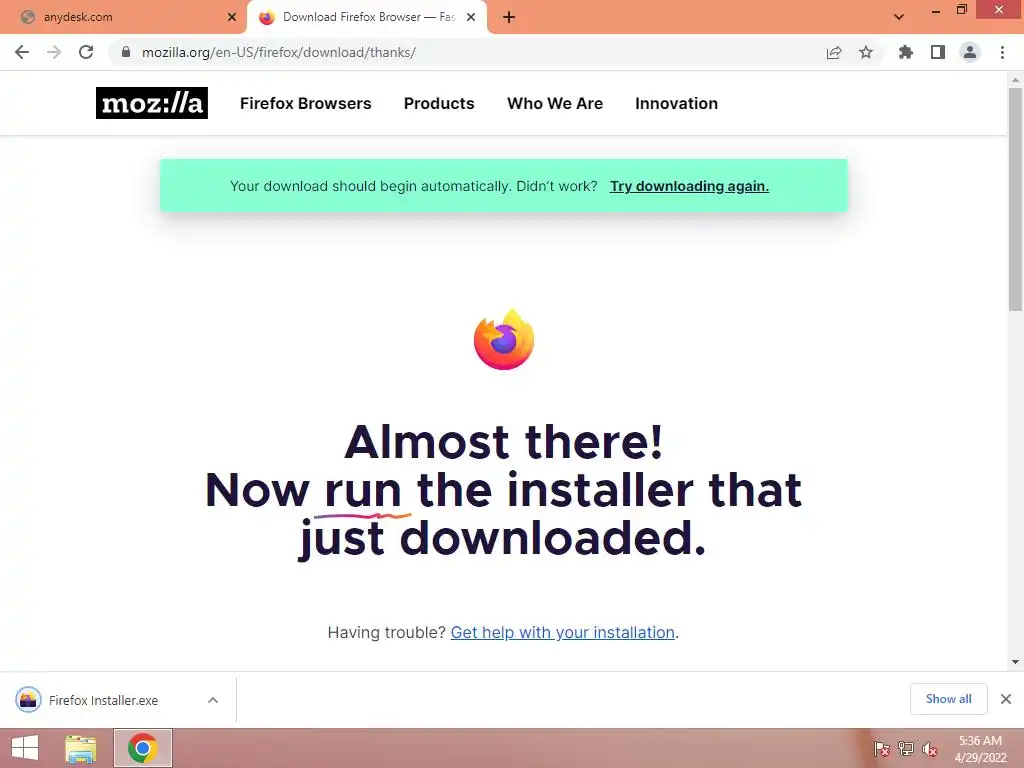Close the downloads bar

(1006, 699)
